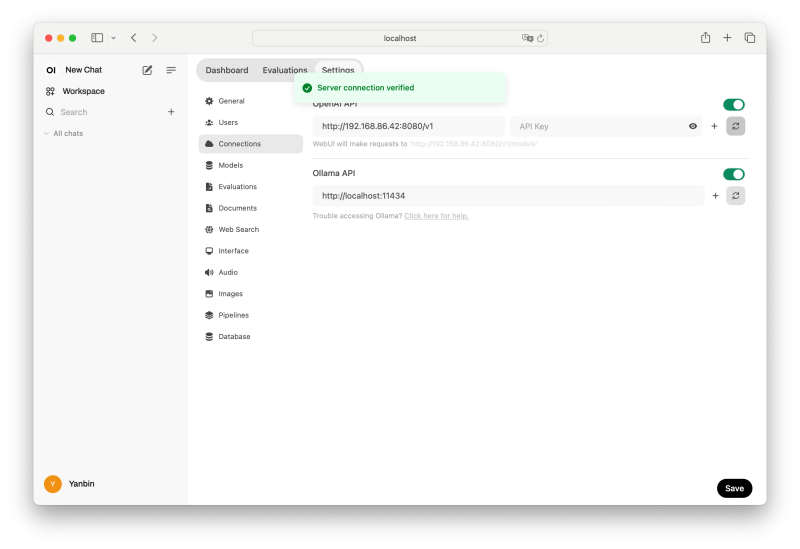Viewport: 800px width, 549px height.
Task: Click Safari share icon in toolbar
Action: (x=705, y=38)
